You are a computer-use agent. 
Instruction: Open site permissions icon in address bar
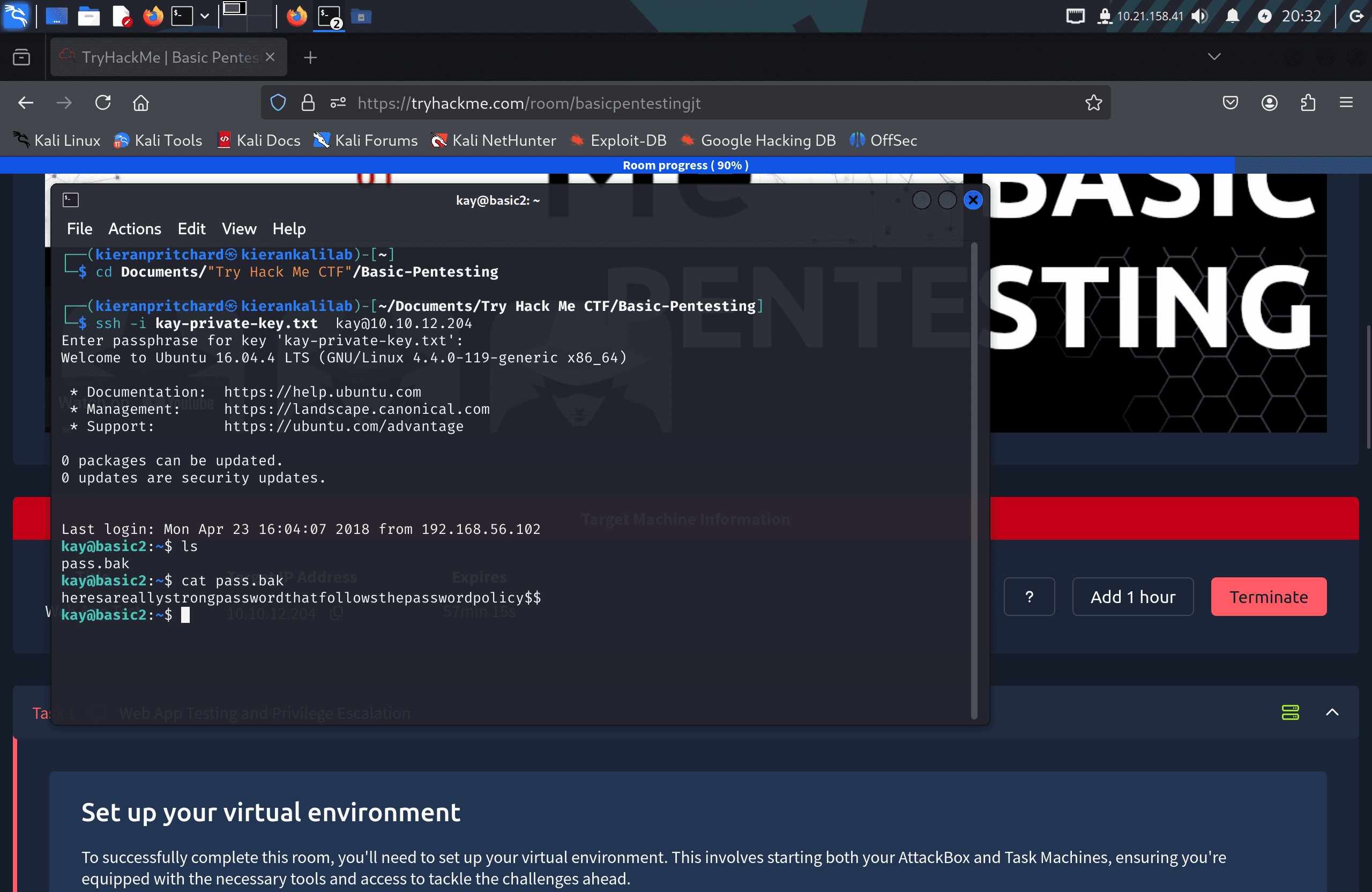pos(338,103)
